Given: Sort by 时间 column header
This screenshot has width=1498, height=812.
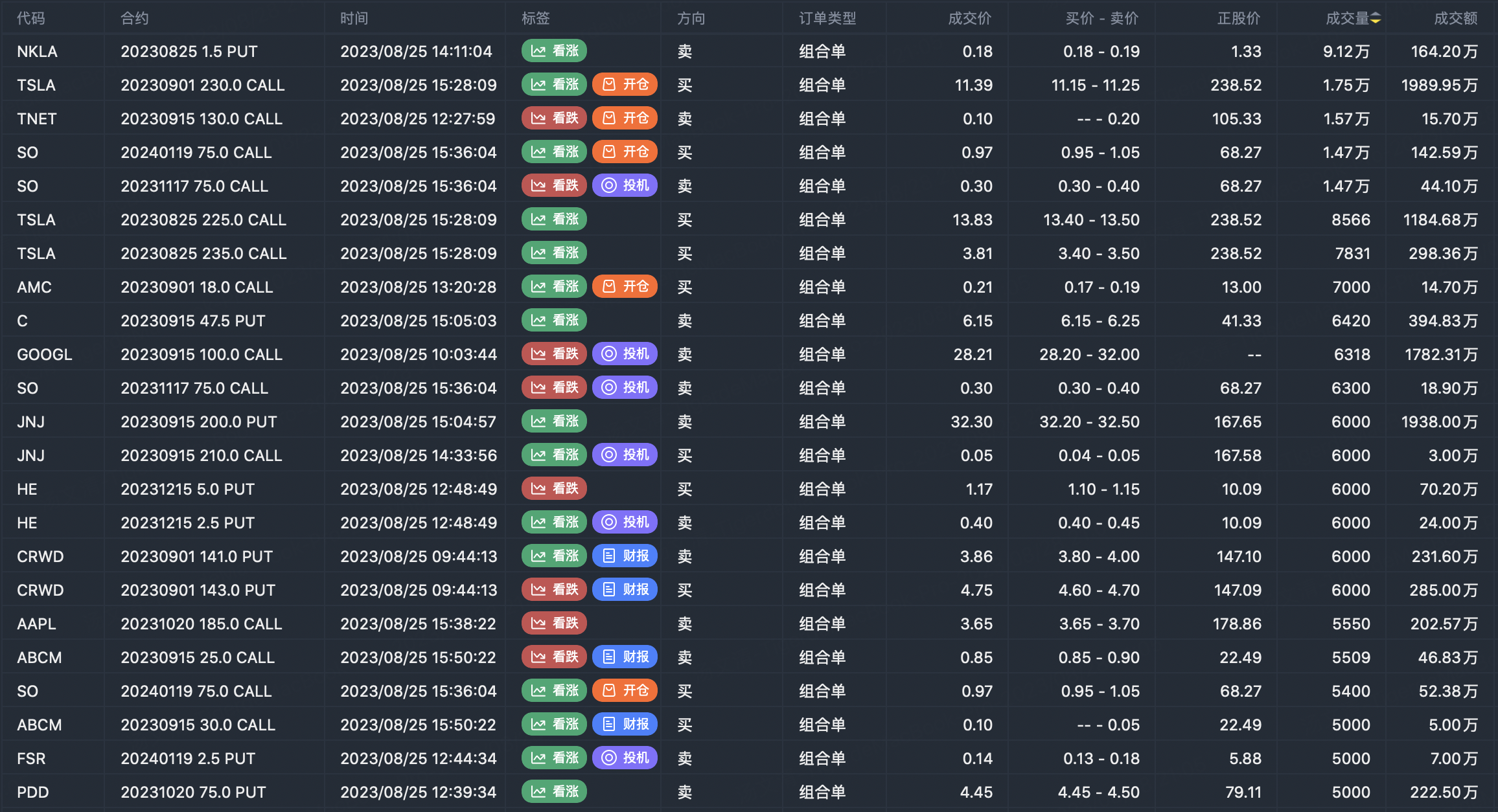Looking at the screenshot, I should pos(354,19).
